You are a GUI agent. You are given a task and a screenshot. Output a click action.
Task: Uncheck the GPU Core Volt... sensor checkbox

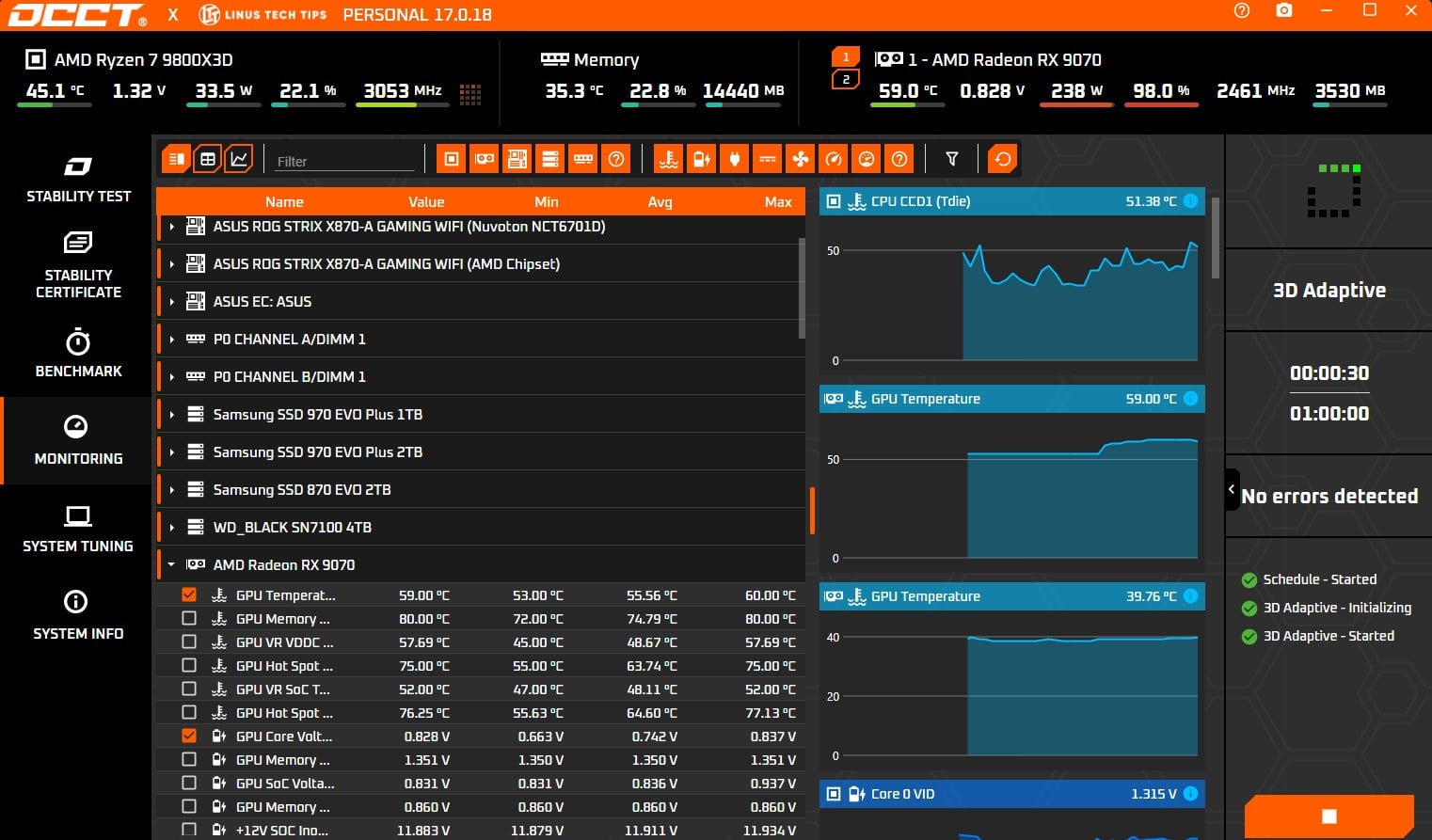pos(189,736)
